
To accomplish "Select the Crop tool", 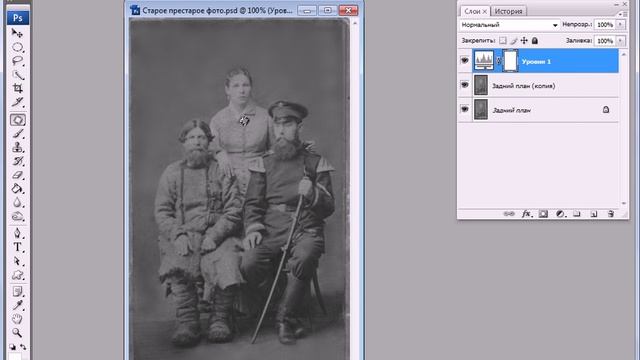I will [17, 88].
